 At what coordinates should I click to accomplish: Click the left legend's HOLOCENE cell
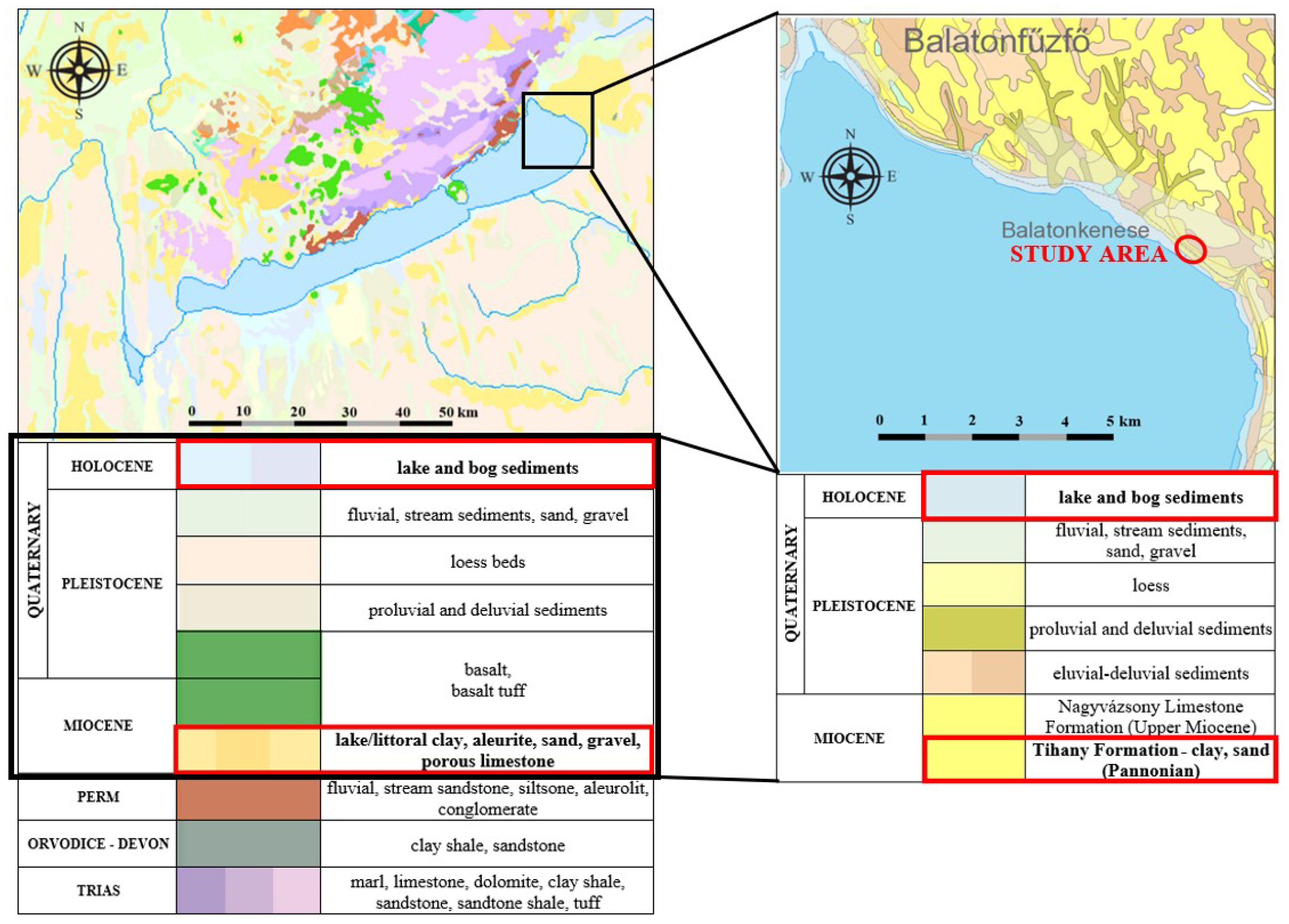pyautogui.click(x=111, y=466)
